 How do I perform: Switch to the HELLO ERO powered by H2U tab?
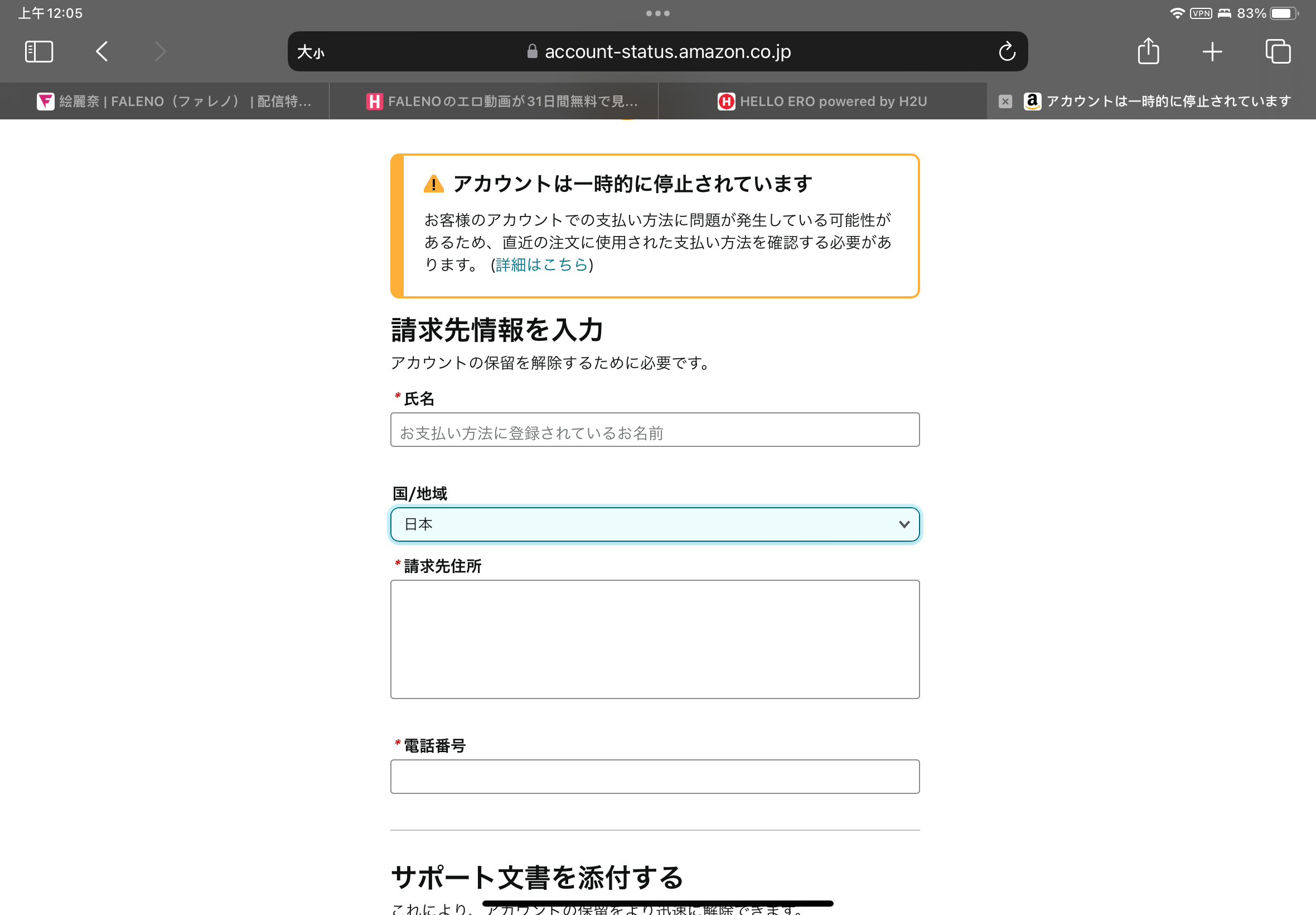pos(822,102)
